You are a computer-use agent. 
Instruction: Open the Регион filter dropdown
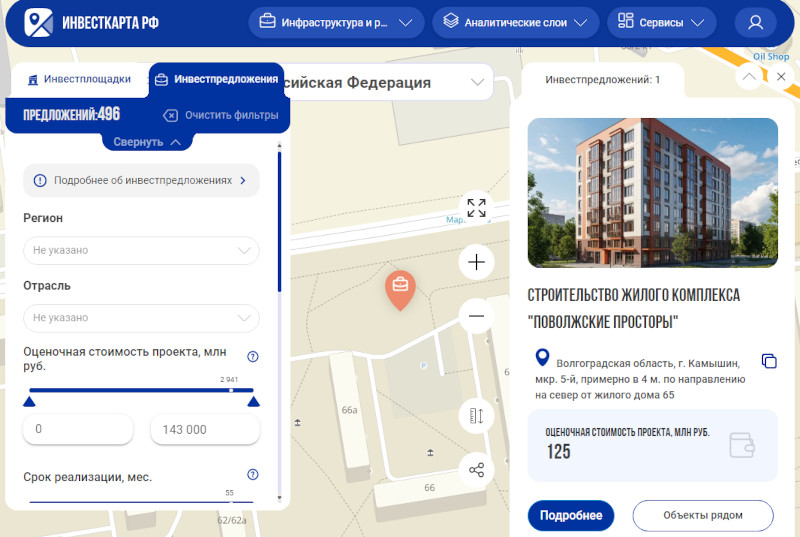pos(141,250)
